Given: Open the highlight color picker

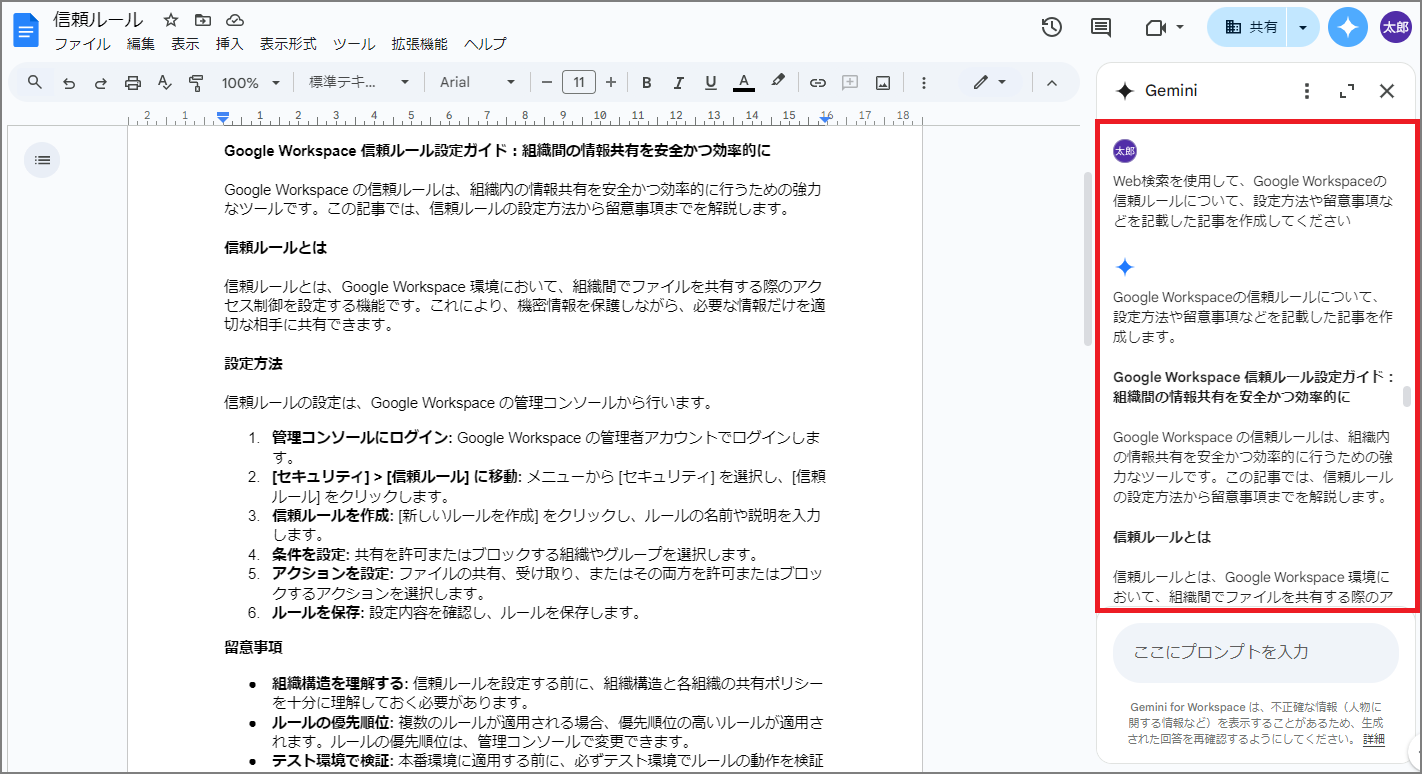Looking at the screenshot, I should coord(777,82).
